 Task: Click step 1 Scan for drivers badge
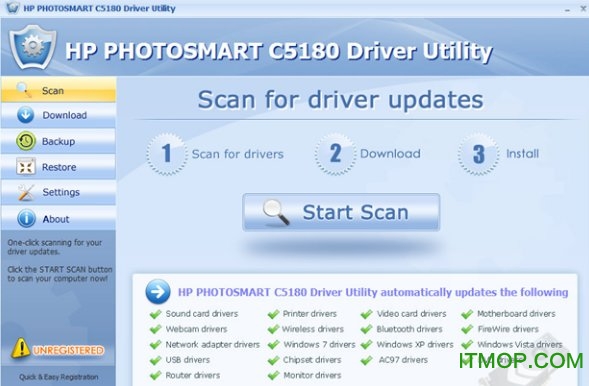click(166, 154)
